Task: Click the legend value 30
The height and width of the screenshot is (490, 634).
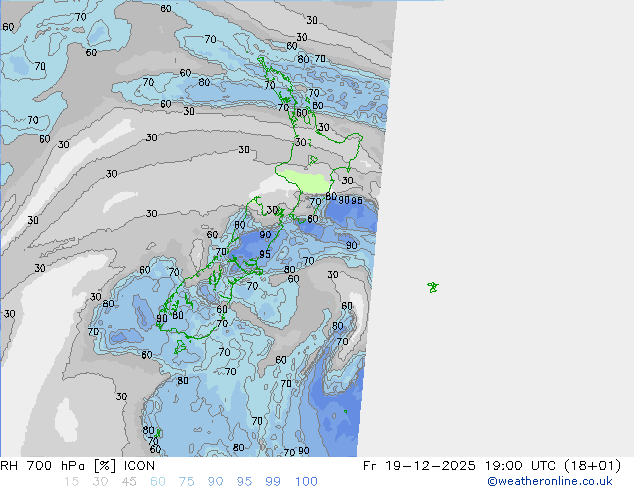Action: tap(100, 482)
